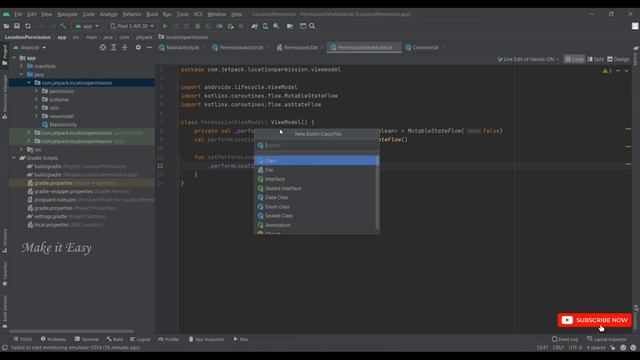
Task: Collapse the Gradle Scripts node
Action: (x=14, y=158)
